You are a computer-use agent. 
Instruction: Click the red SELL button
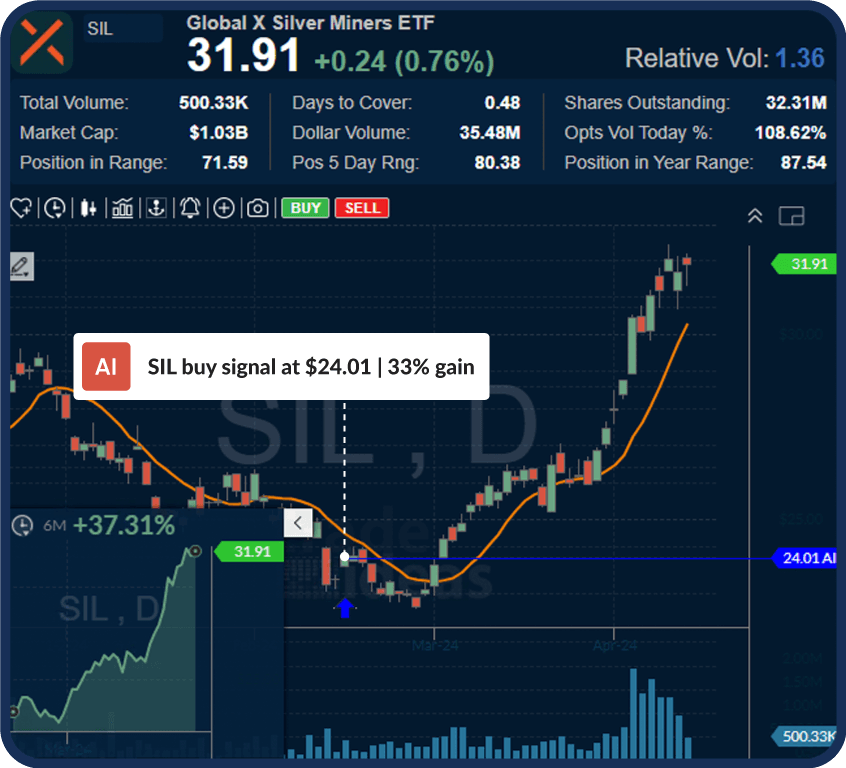coord(360,208)
